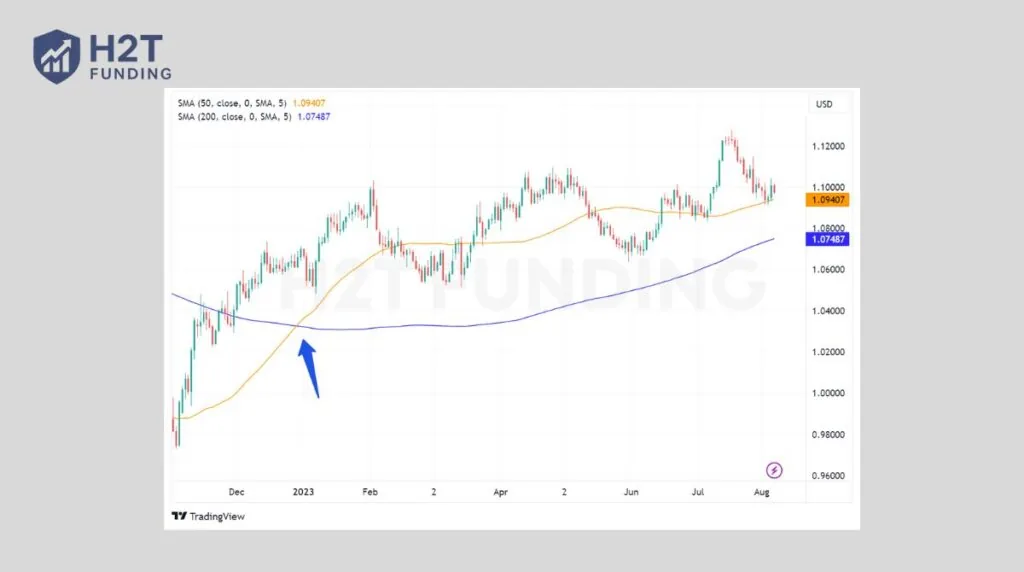This screenshot has height=572, width=1024.
Task: Click the 1.02000 price axis value
Action: point(828,352)
